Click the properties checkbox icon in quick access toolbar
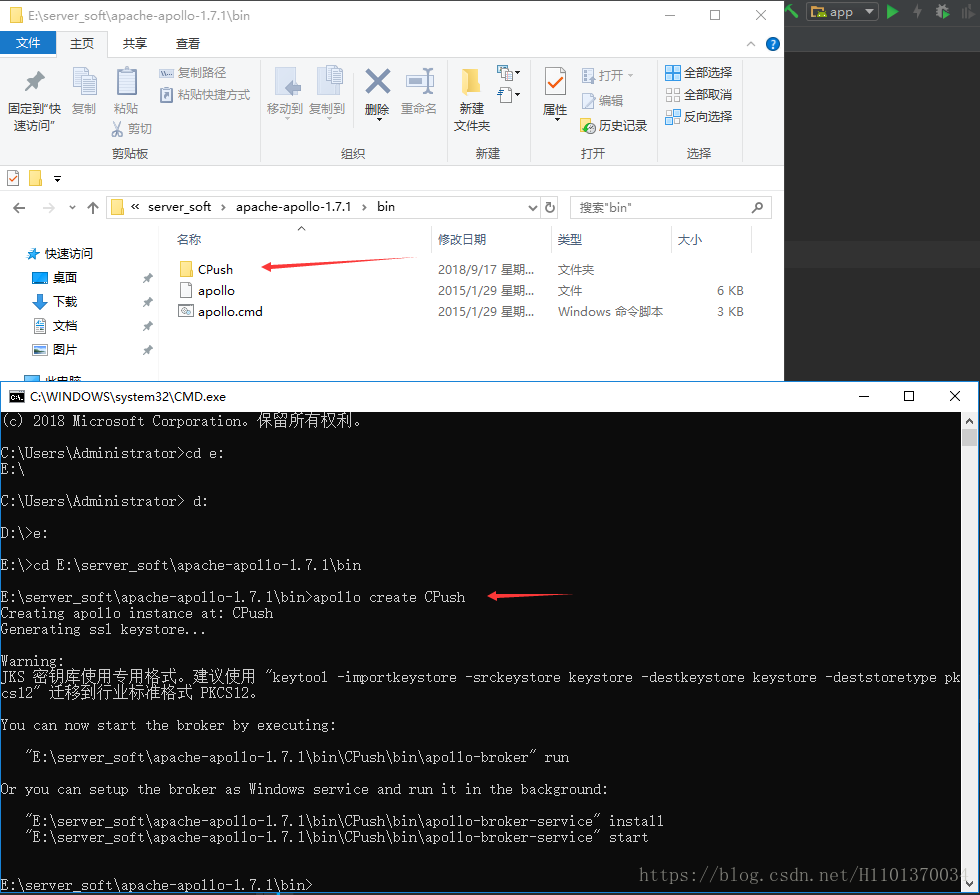 [x=13, y=179]
